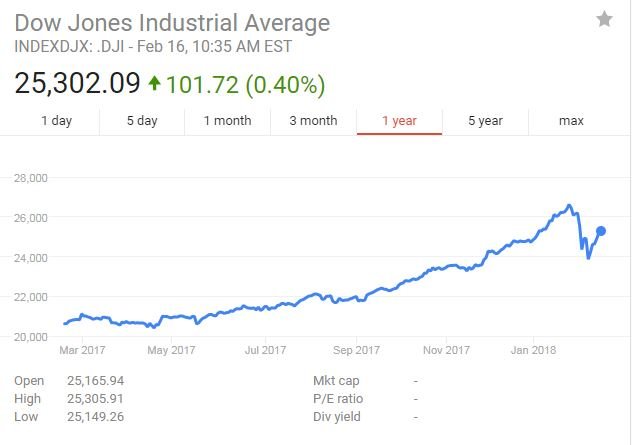Select the 1 day tab
Viewport: 633px width, 445px height.
pyautogui.click(x=57, y=120)
